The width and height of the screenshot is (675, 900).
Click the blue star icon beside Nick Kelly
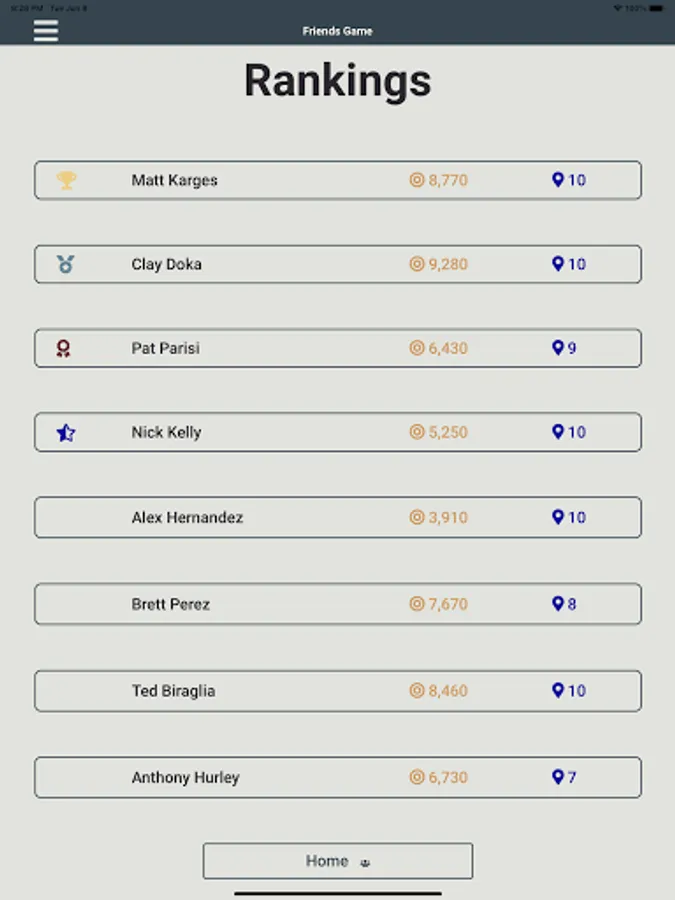66,433
